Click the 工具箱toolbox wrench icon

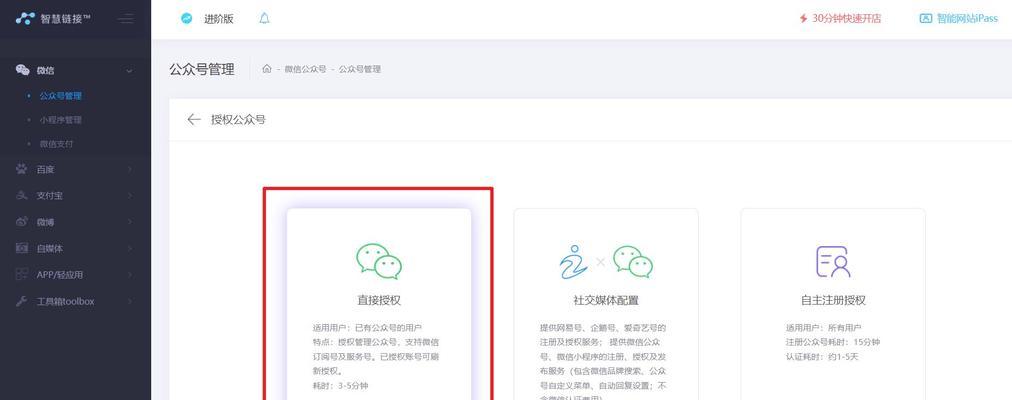[22, 301]
